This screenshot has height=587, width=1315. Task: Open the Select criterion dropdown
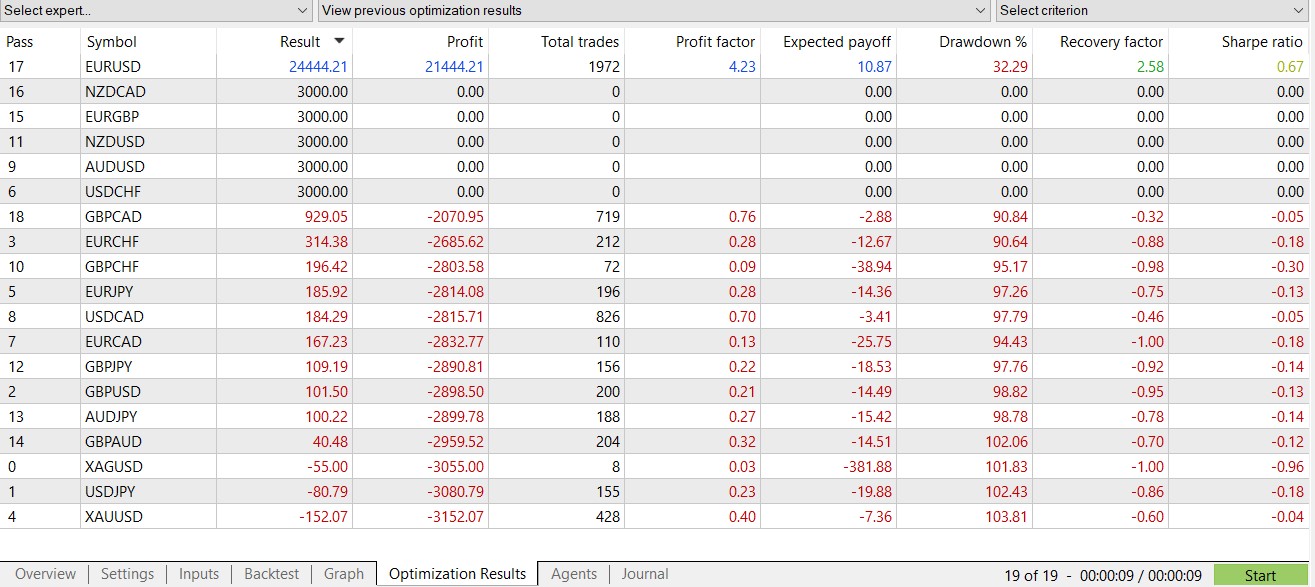click(1154, 10)
